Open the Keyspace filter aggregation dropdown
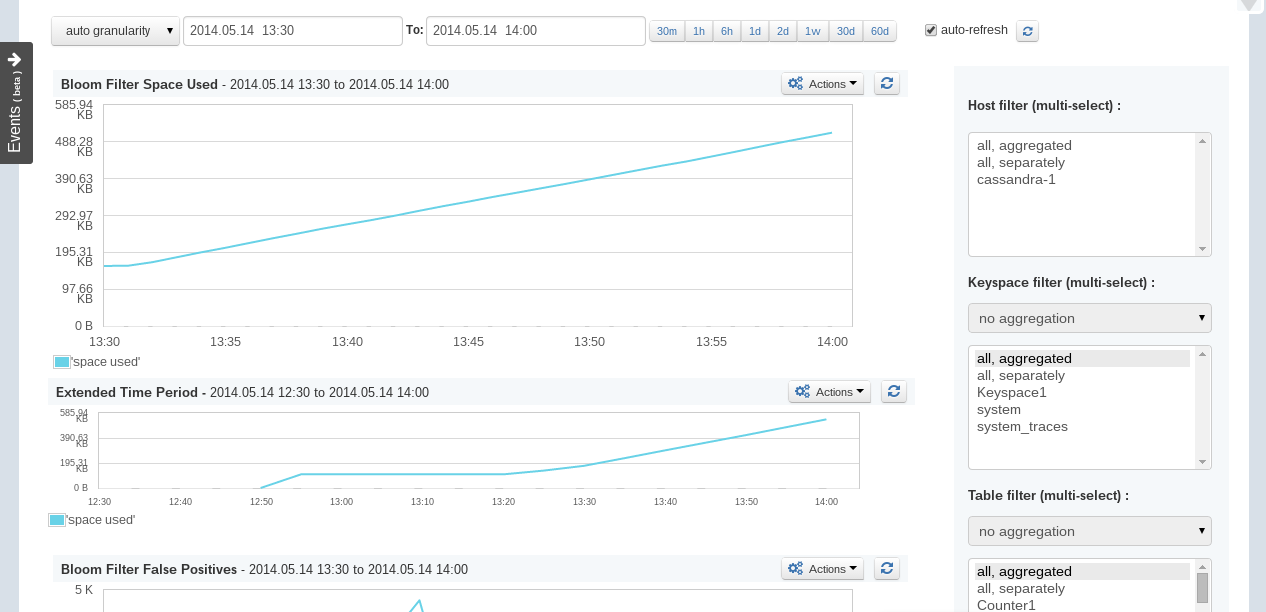This screenshot has width=1266, height=612. pyautogui.click(x=1090, y=318)
